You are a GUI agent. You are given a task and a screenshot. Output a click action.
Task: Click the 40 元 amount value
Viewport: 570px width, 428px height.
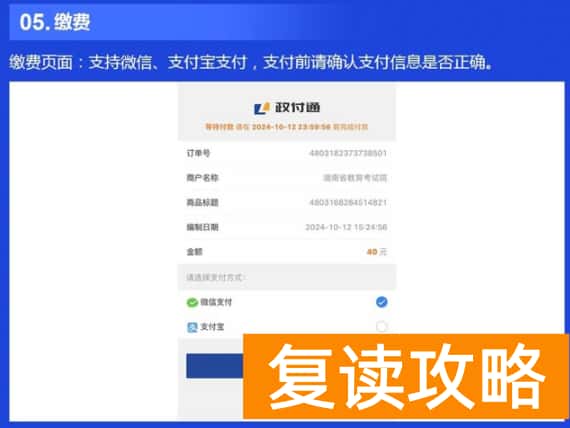click(377, 252)
